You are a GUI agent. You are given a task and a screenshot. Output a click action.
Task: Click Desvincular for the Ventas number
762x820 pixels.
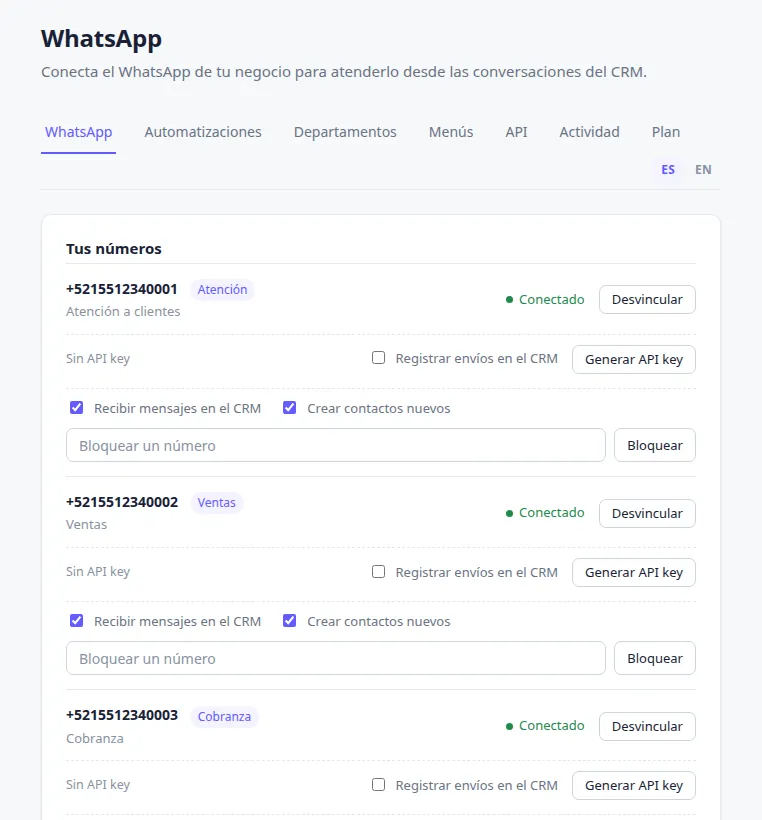coord(647,514)
